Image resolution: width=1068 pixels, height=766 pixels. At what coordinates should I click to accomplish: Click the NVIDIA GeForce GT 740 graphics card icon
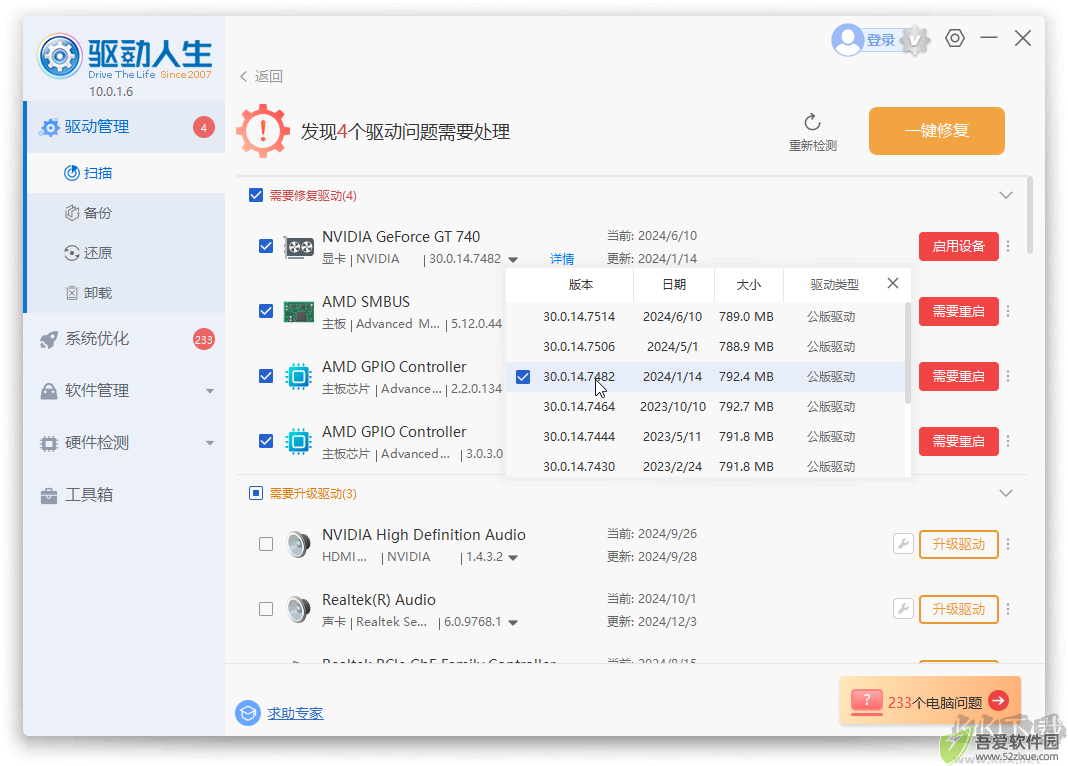pyautogui.click(x=298, y=247)
